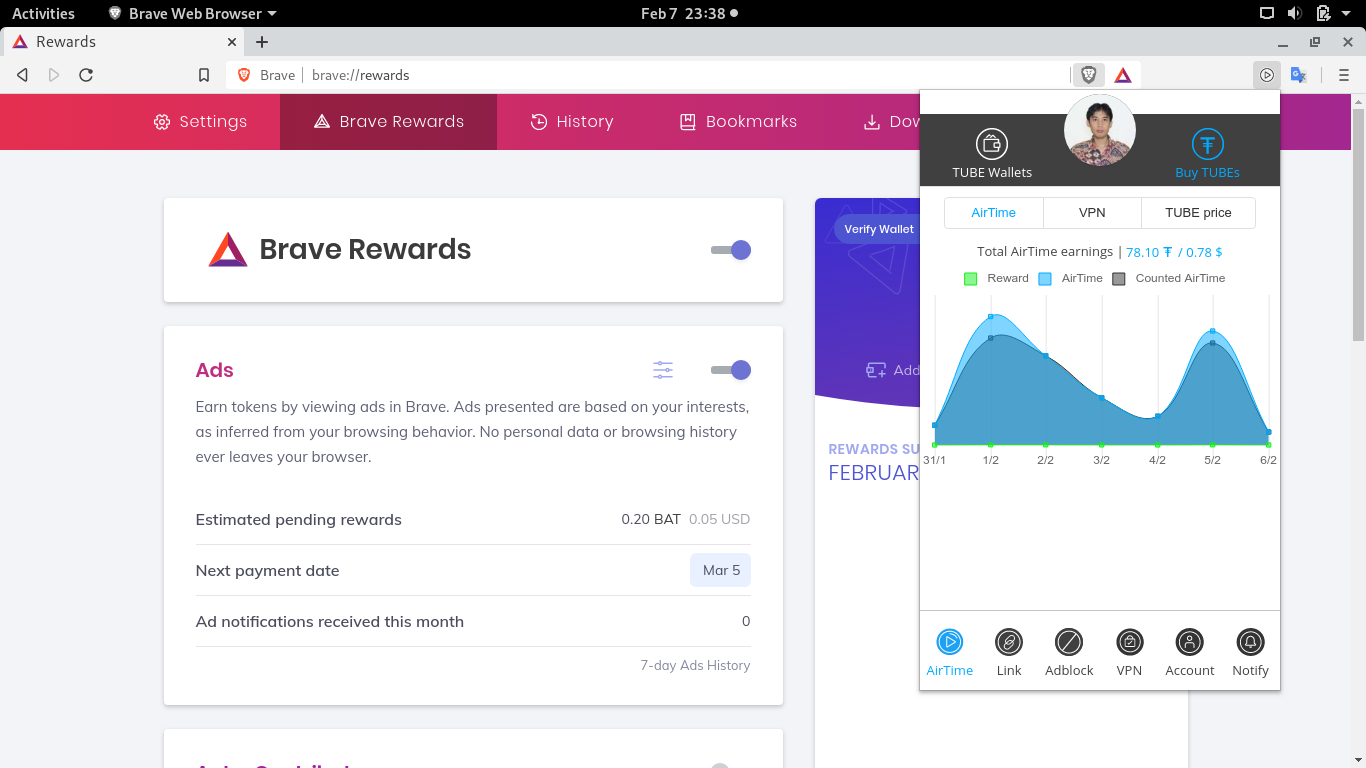
Task: Open the History navigation tab
Action: pyautogui.click(x=572, y=122)
